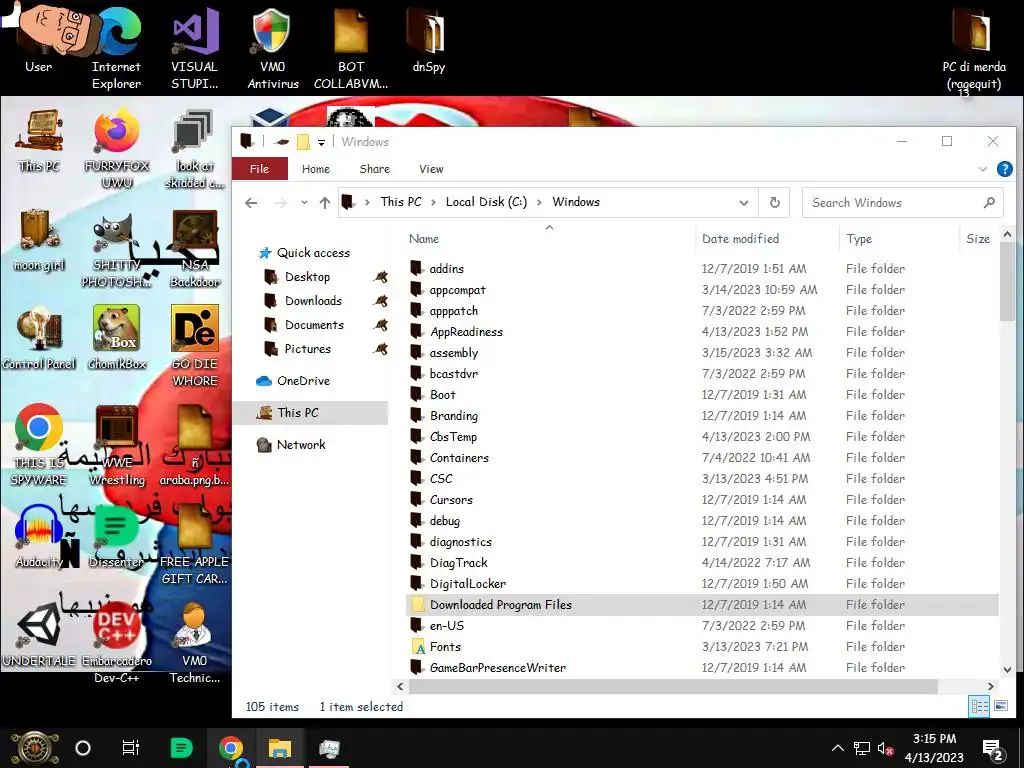Open the VISUAL STUPI... desktop shortcut
This screenshot has width=1024, height=768.
(x=195, y=47)
